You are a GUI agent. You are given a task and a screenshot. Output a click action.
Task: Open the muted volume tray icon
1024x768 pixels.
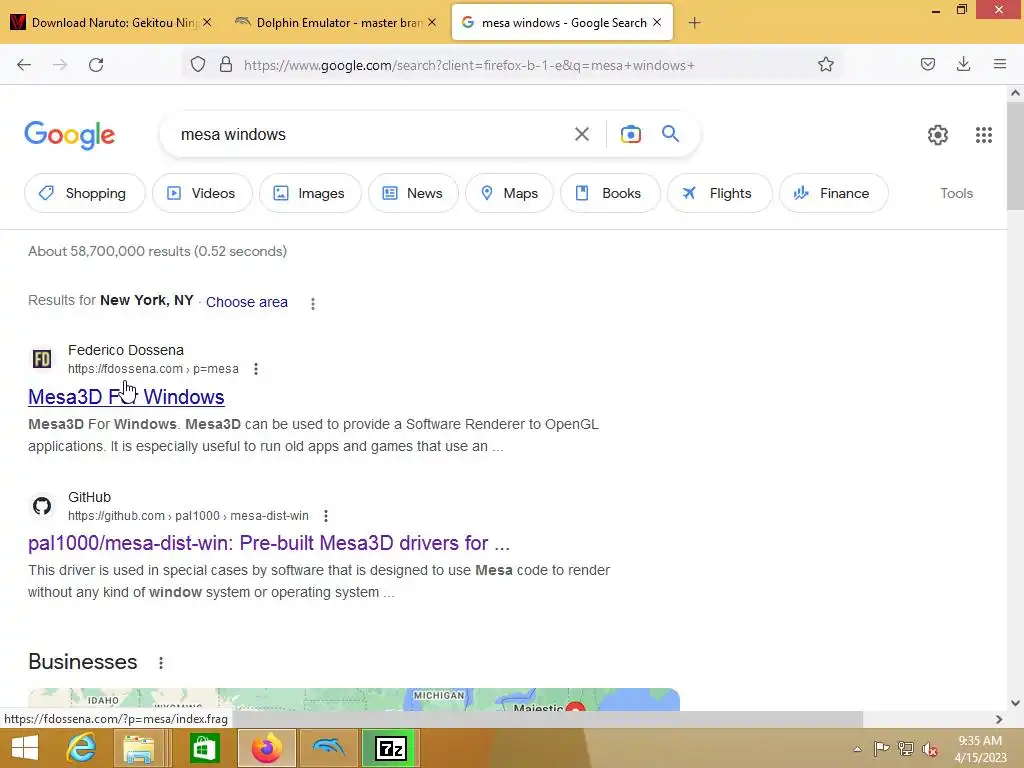930,749
